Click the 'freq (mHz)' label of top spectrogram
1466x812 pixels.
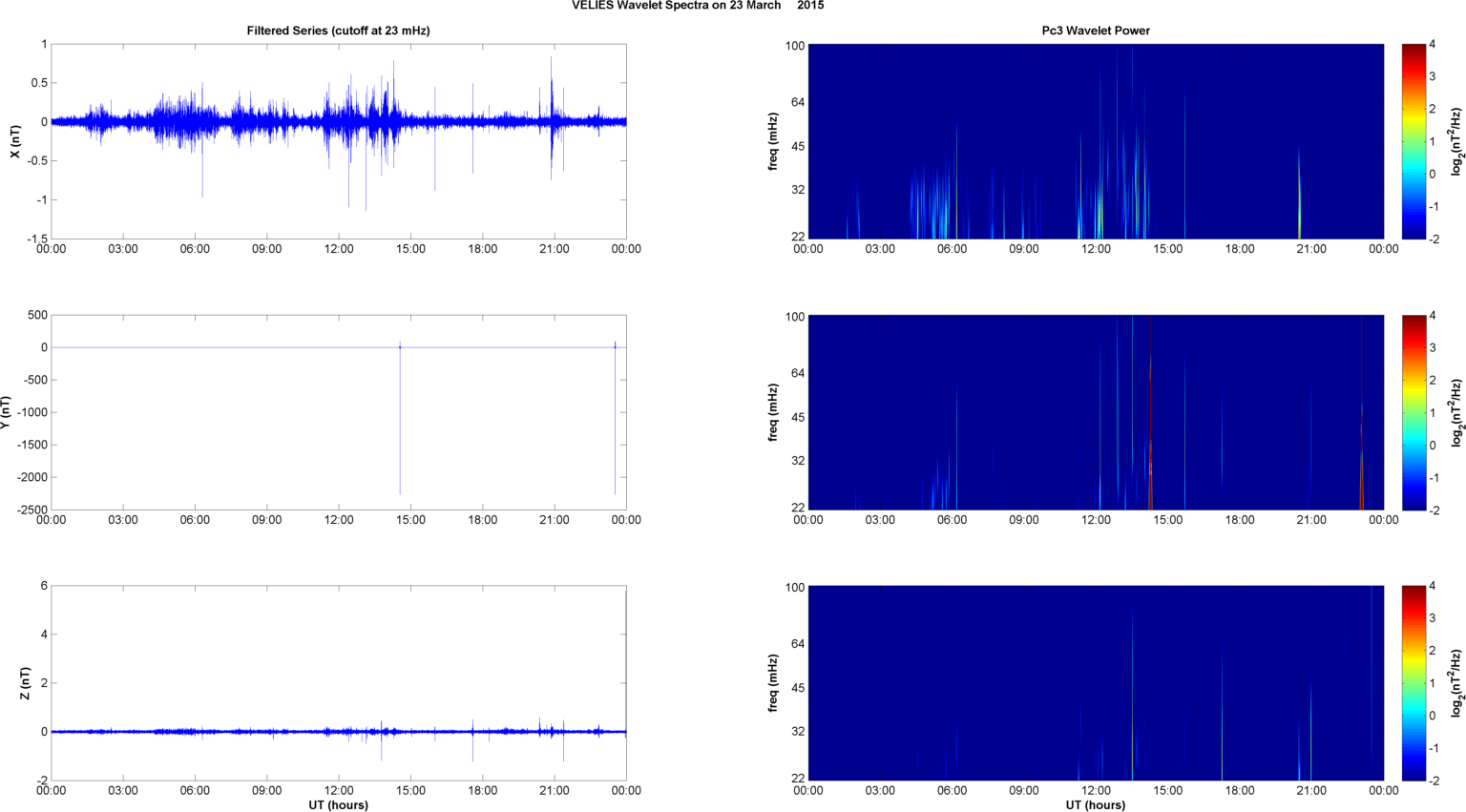pyautogui.click(x=773, y=141)
